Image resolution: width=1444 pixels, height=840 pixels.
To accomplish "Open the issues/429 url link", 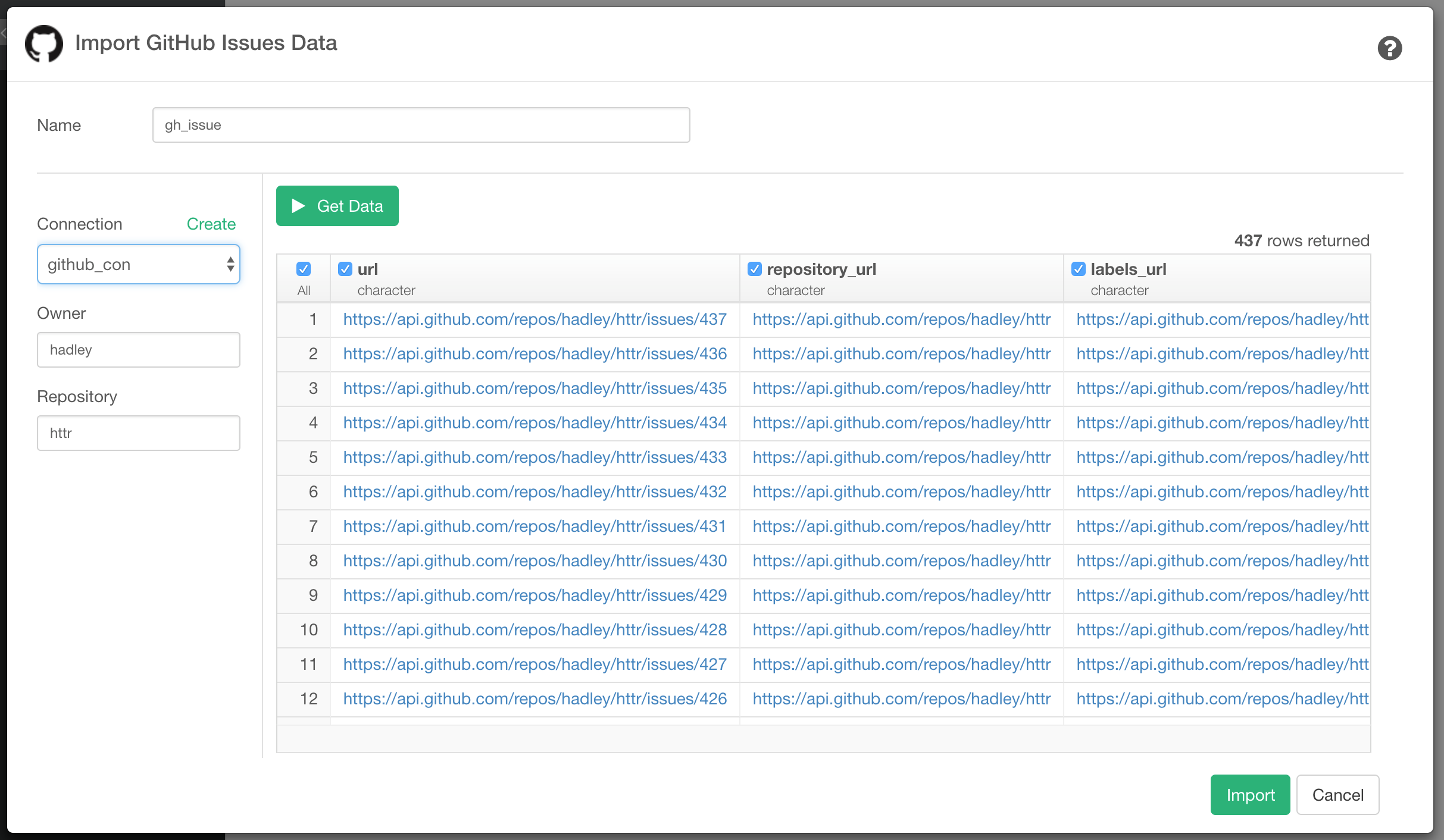I will [x=535, y=595].
